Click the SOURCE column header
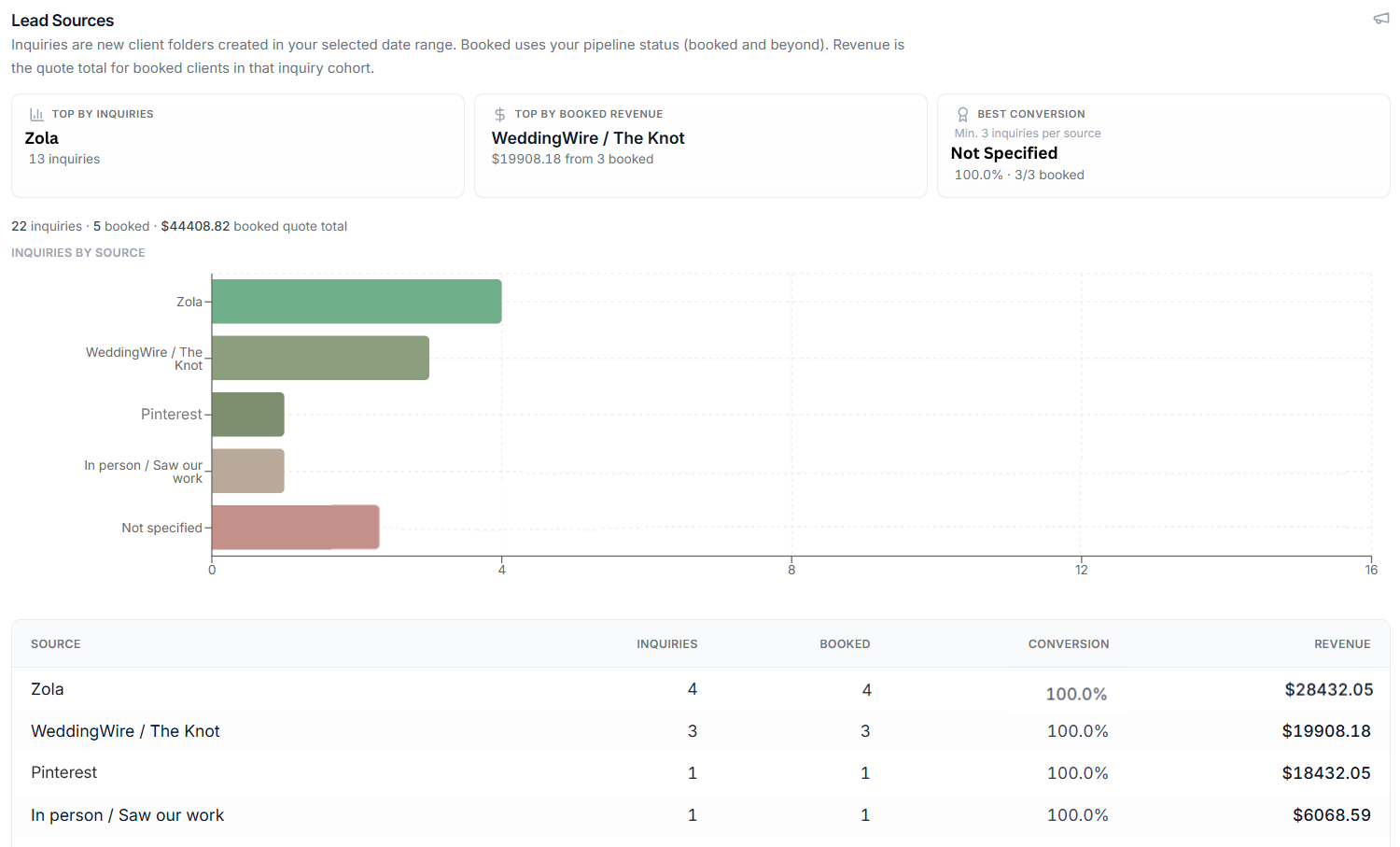This screenshot has height=847, width=1400. pyautogui.click(x=56, y=644)
